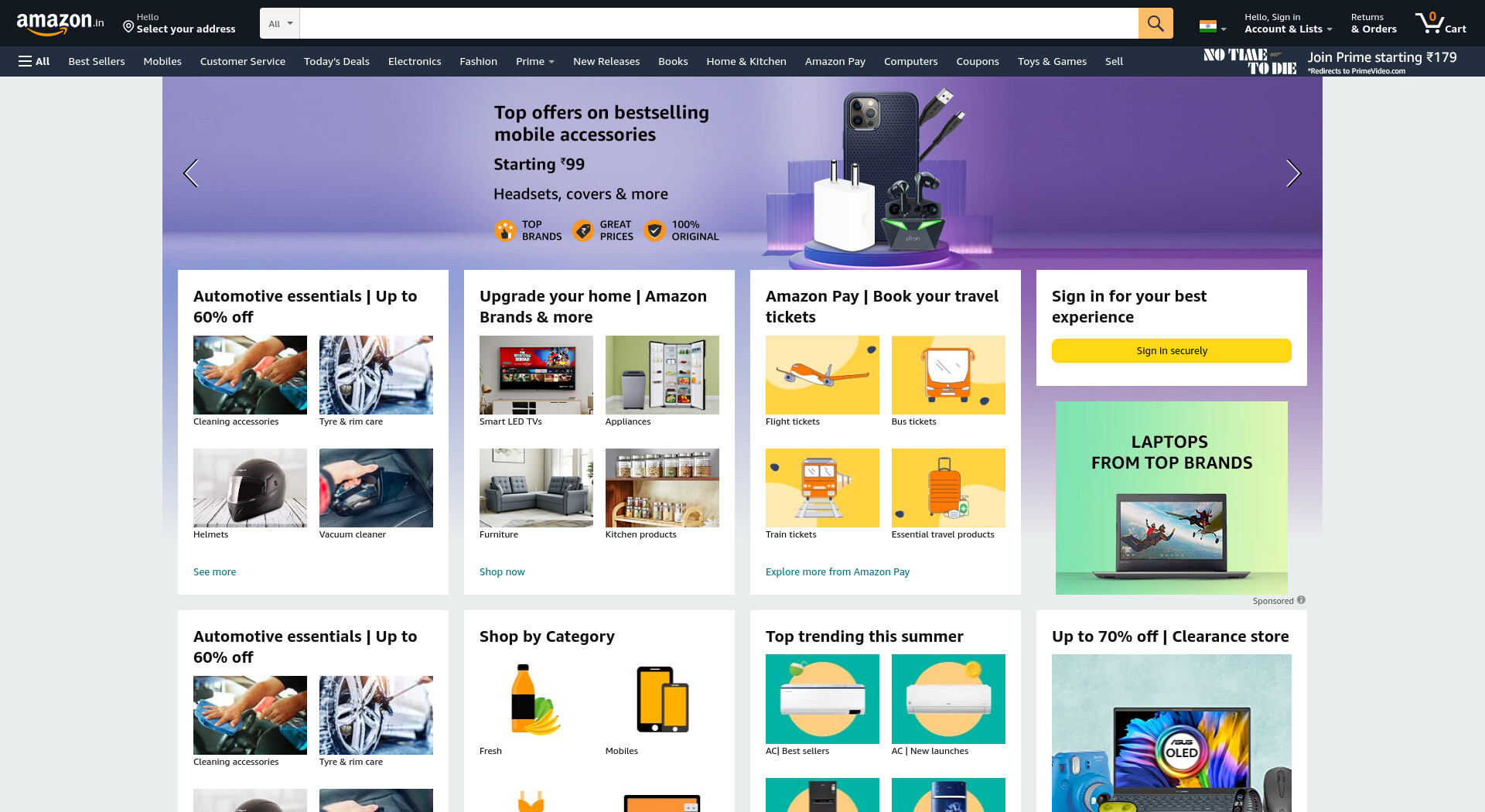The height and width of the screenshot is (812, 1485).
Task: Open the search category All dropdown
Action: (280, 23)
